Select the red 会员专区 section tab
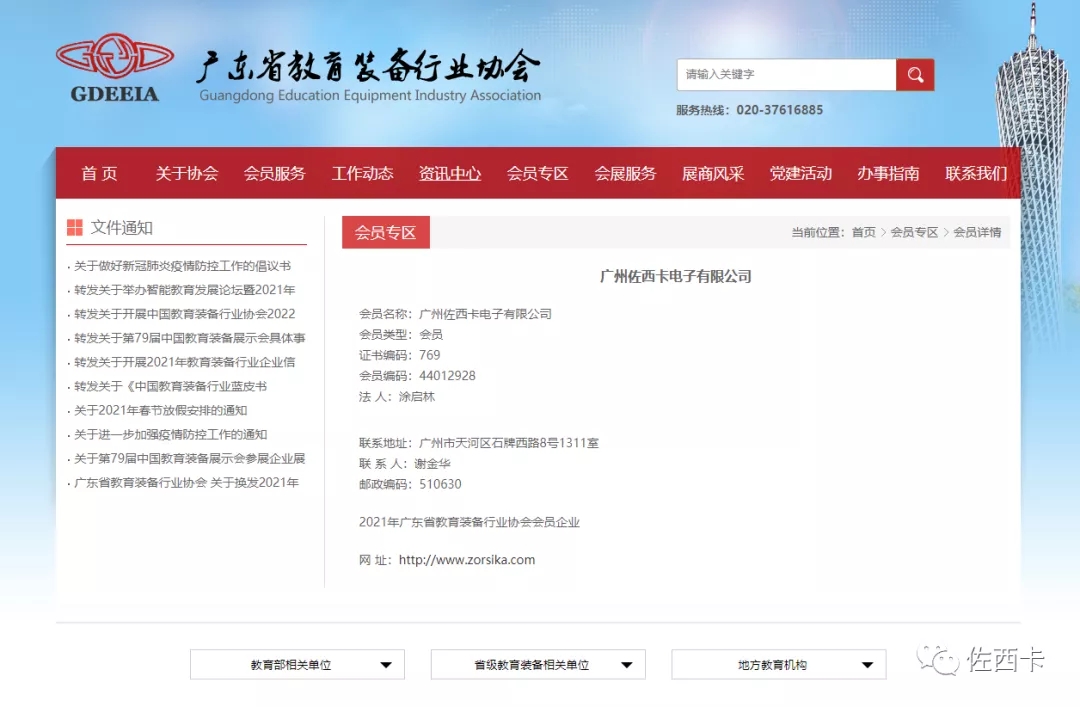This screenshot has height=707, width=1080. point(386,232)
